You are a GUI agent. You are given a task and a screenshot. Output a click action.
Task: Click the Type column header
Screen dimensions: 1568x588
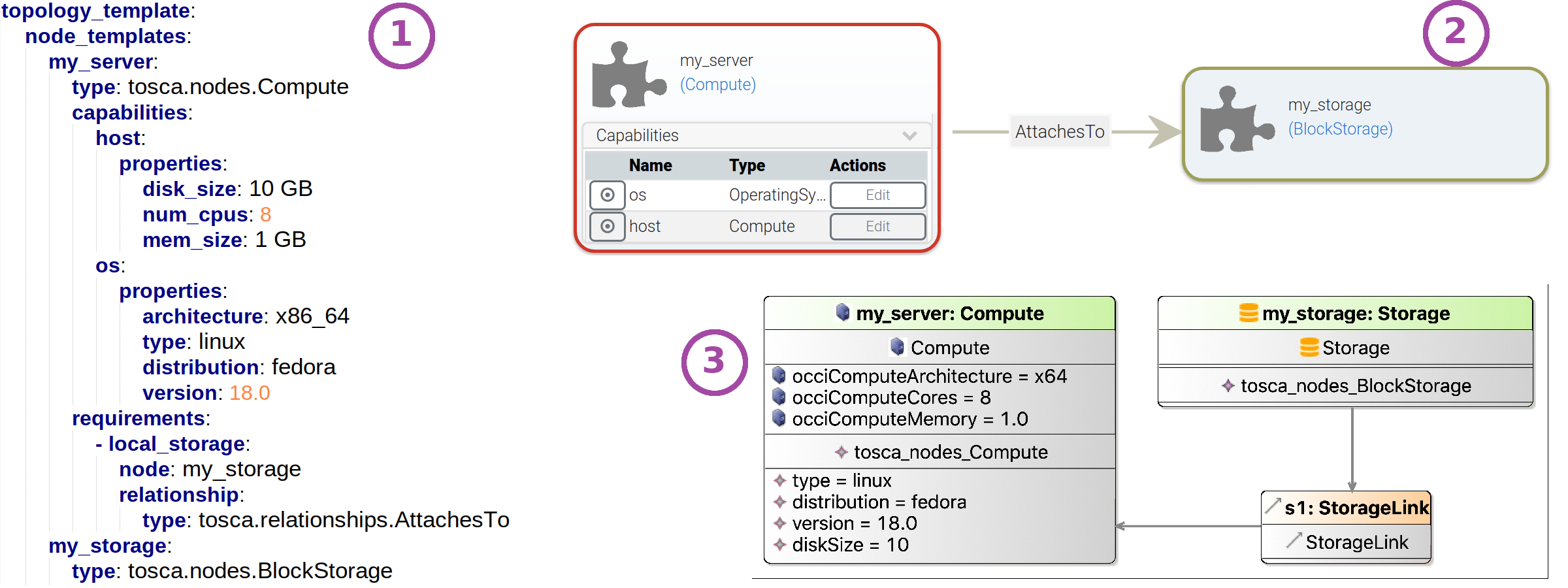[747, 166]
